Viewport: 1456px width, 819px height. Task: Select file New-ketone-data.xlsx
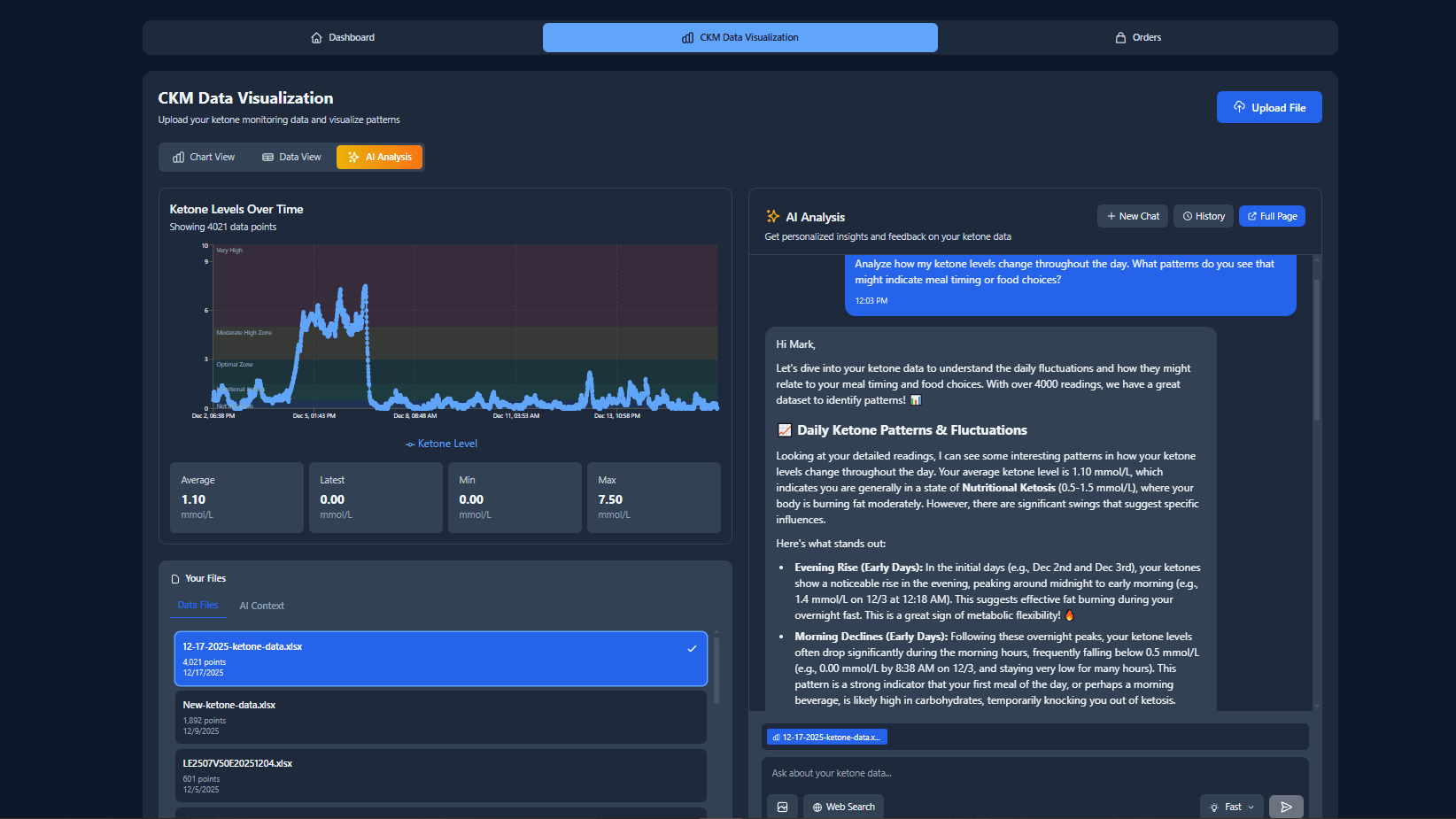[440, 717]
